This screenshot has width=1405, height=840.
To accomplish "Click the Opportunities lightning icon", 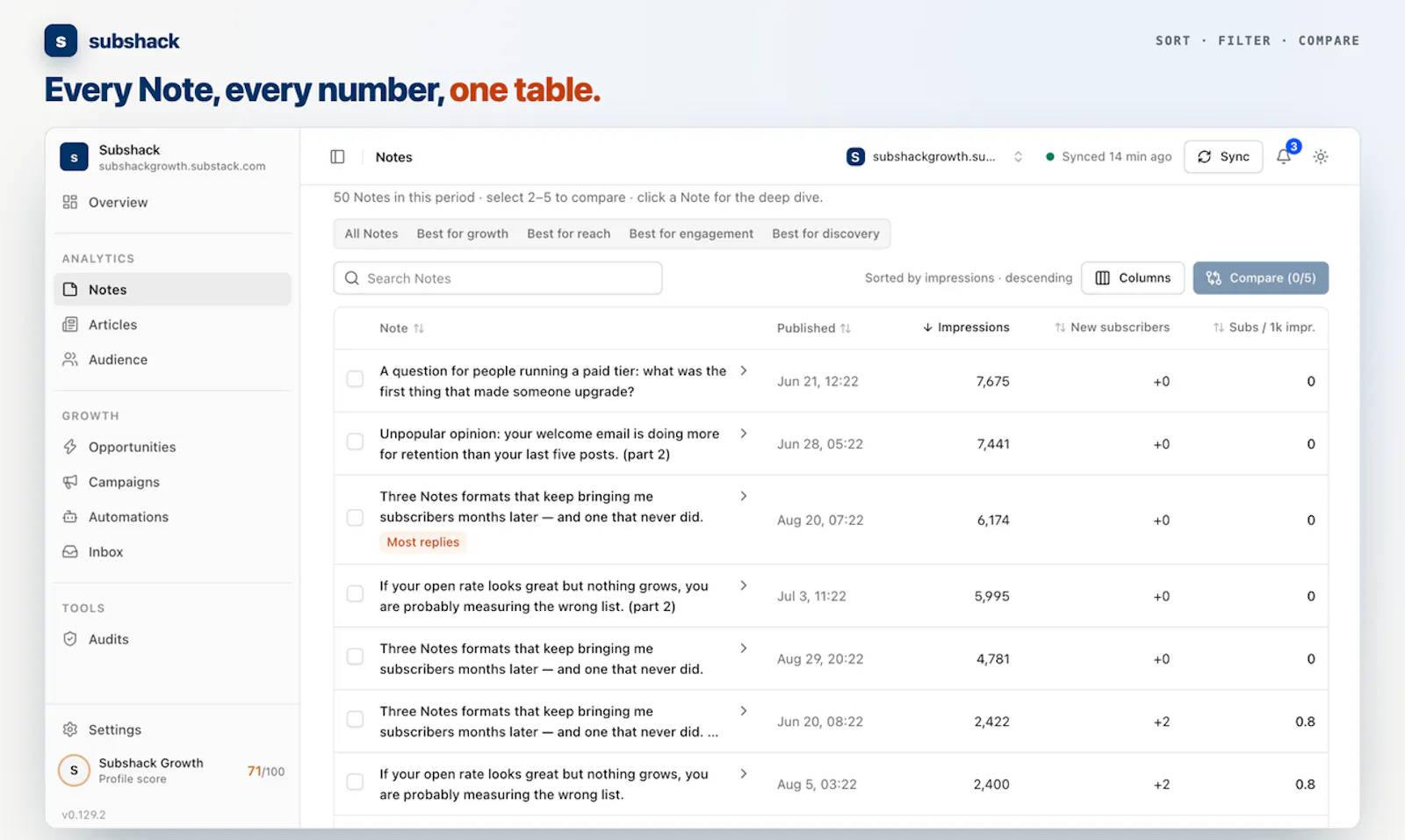I will [70, 447].
